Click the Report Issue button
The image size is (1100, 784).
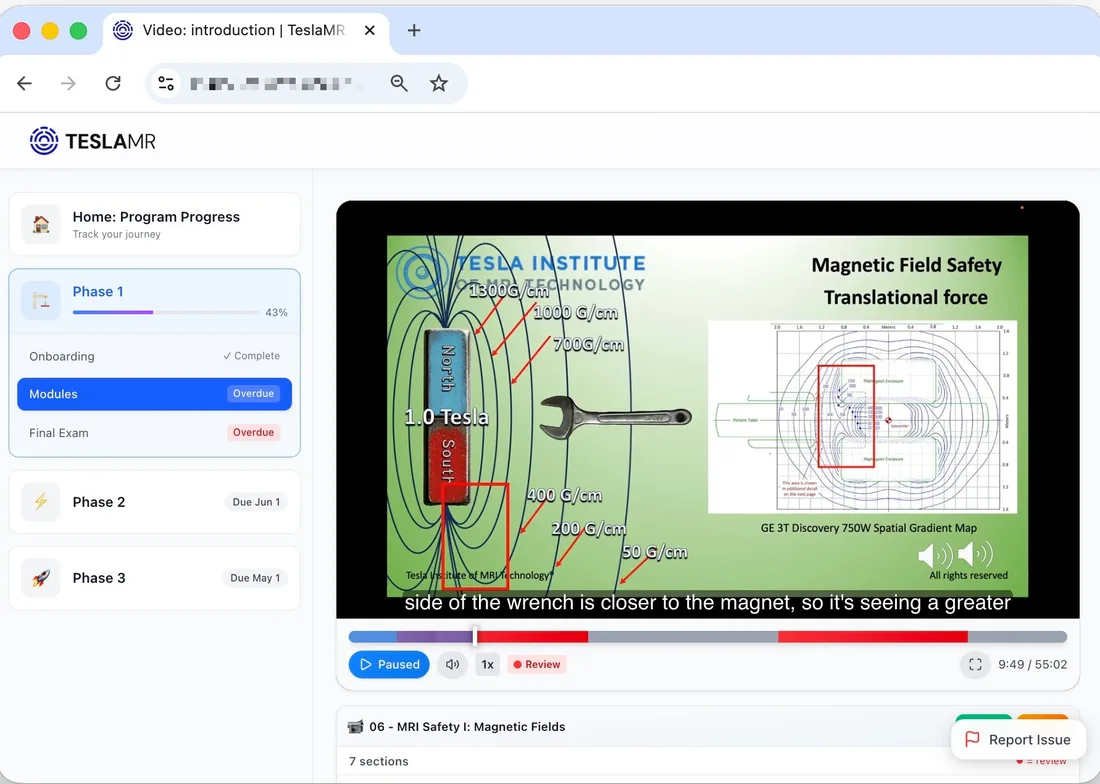click(x=1018, y=739)
